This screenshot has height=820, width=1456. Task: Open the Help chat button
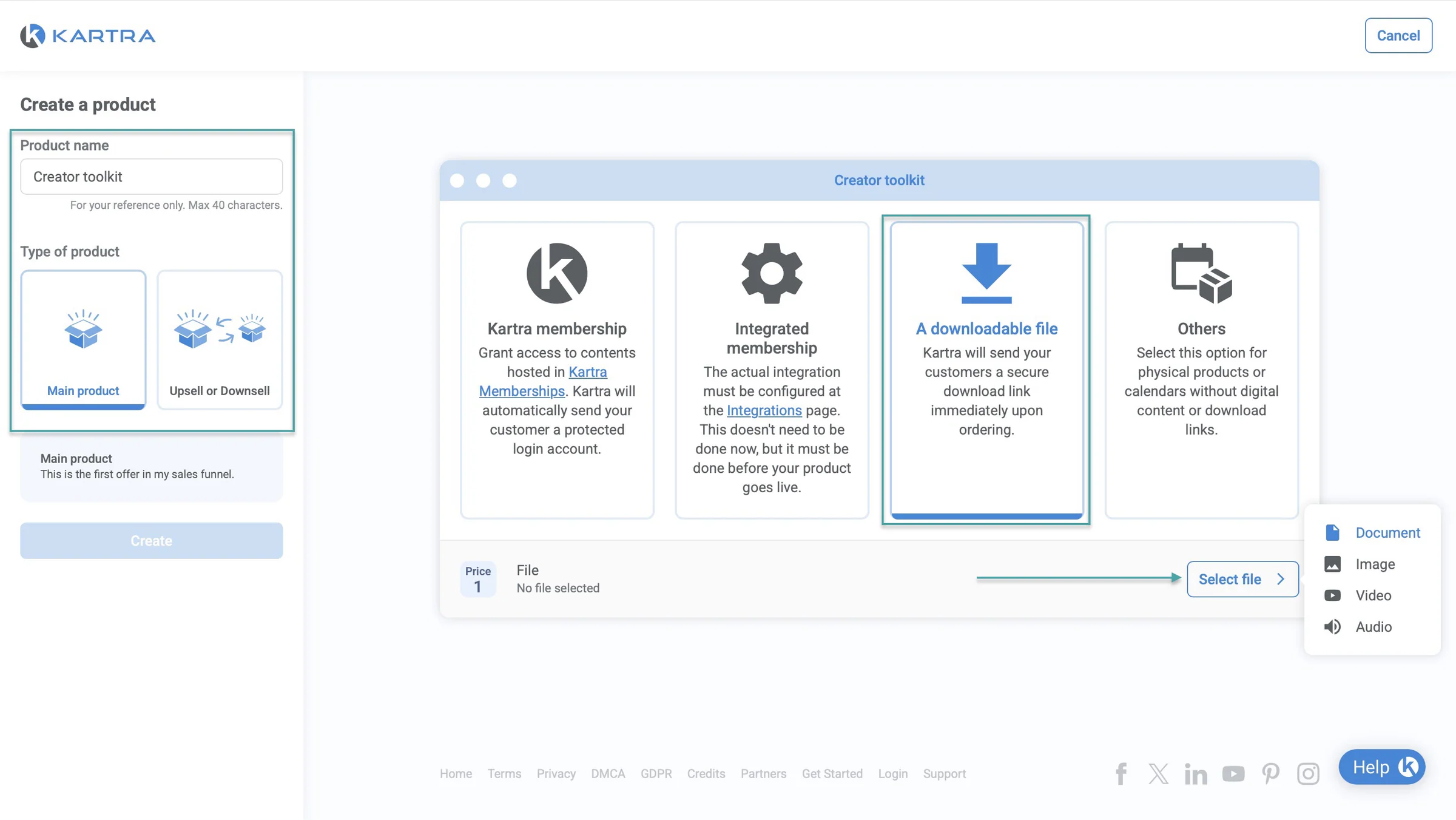[1382, 767]
